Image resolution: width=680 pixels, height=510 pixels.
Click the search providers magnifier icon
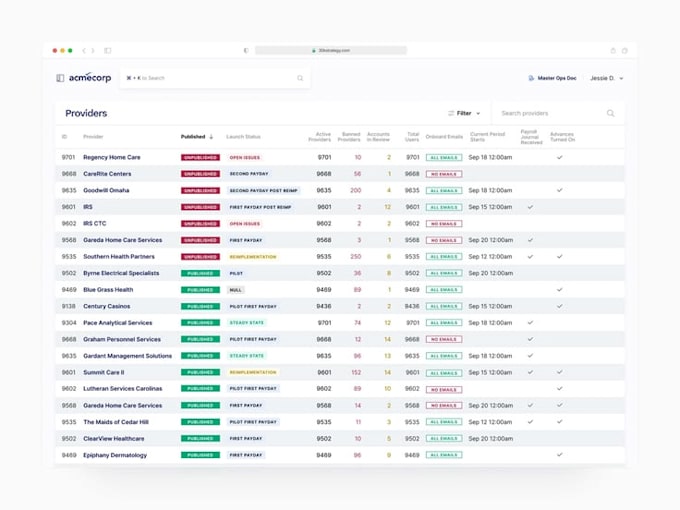coord(611,113)
